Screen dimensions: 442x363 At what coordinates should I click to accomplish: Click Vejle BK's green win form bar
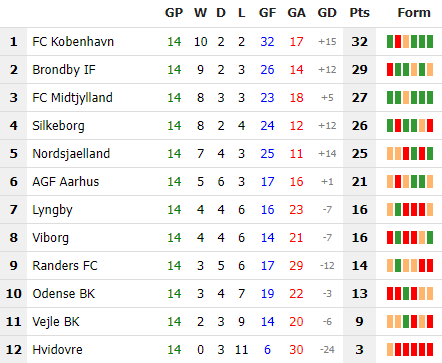406,322
